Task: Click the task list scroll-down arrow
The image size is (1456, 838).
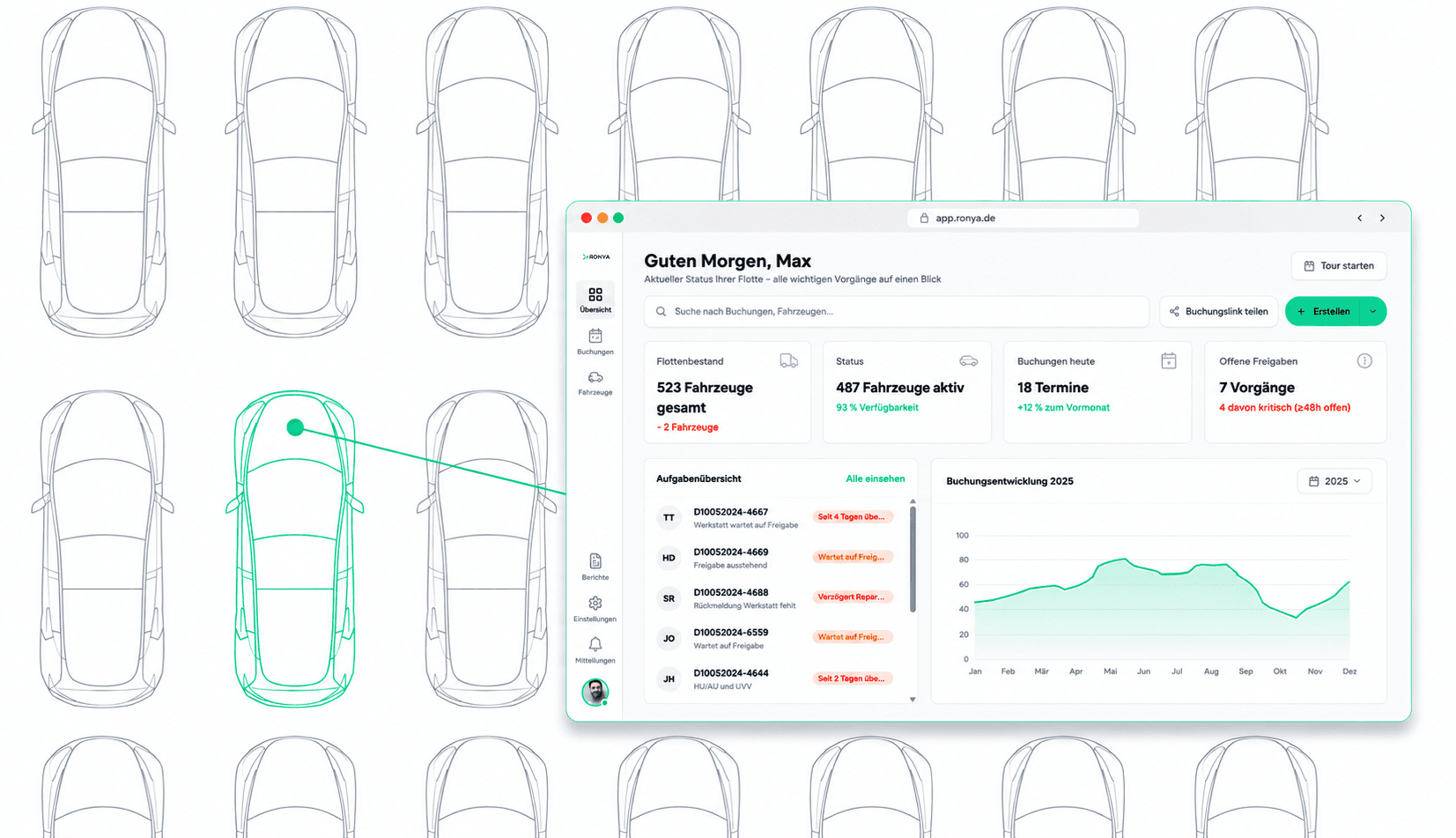Action: [x=913, y=700]
